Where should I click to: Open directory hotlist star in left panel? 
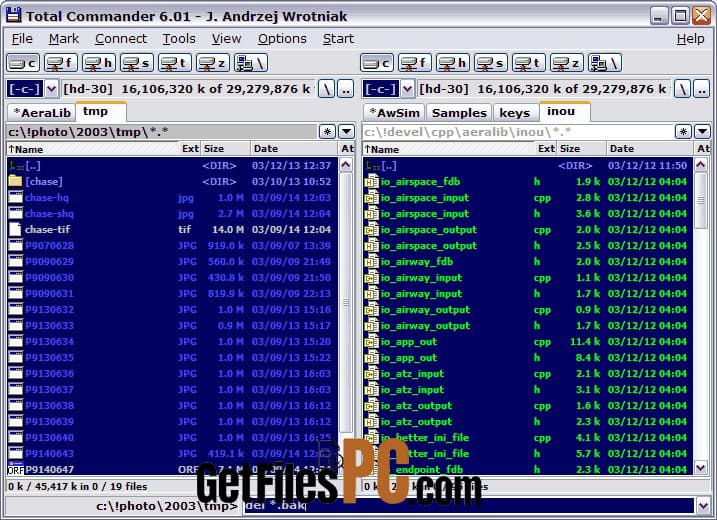(x=327, y=132)
